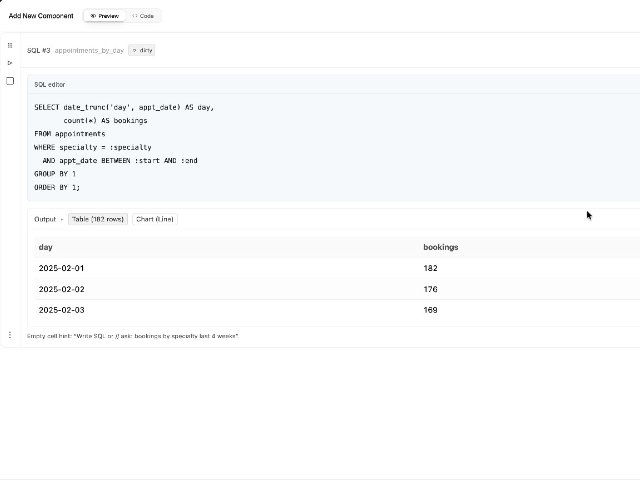Click the bookings value 182

pyautogui.click(x=430, y=268)
